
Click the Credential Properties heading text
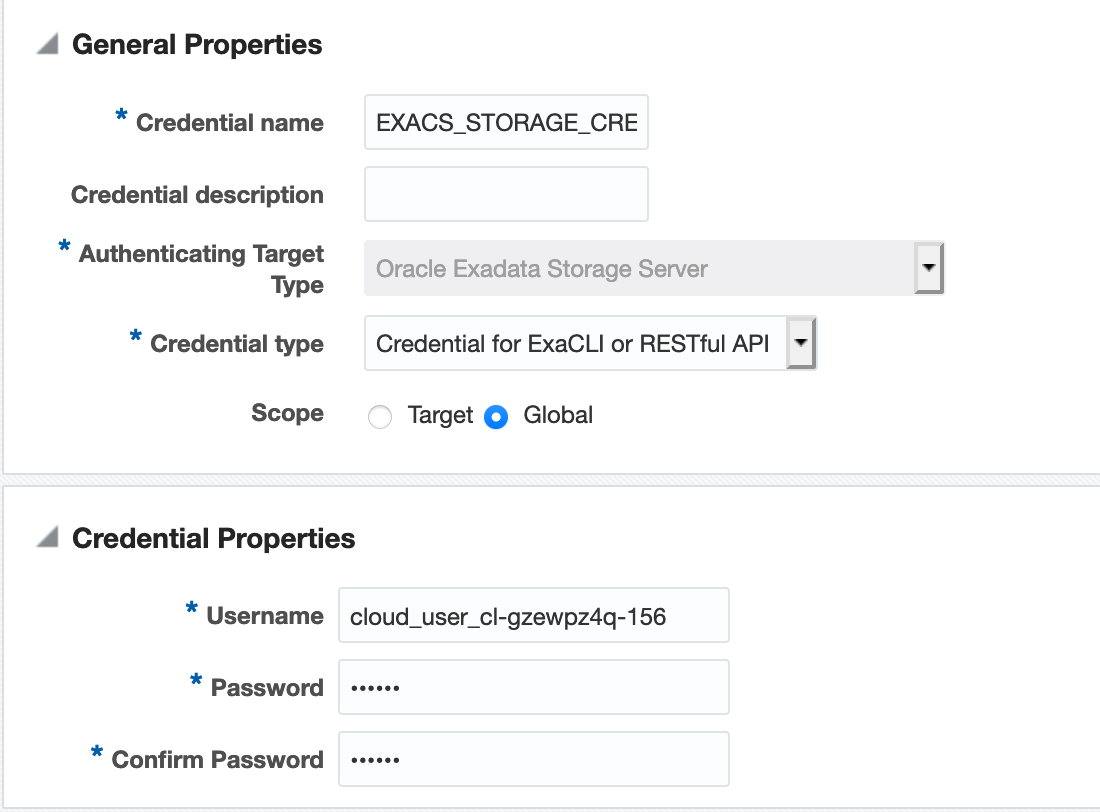point(214,539)
